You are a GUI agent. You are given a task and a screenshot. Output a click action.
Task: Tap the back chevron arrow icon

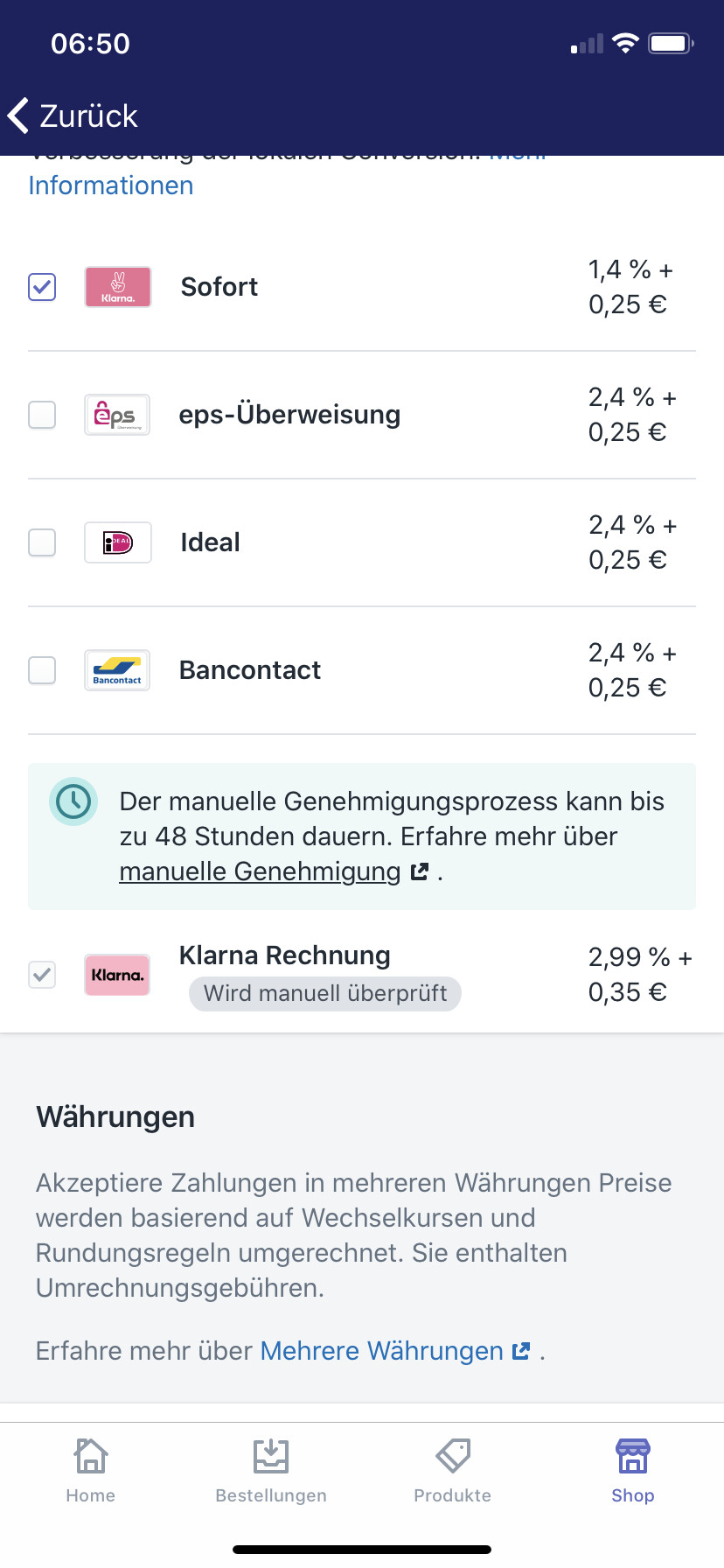tap(18, 115)
